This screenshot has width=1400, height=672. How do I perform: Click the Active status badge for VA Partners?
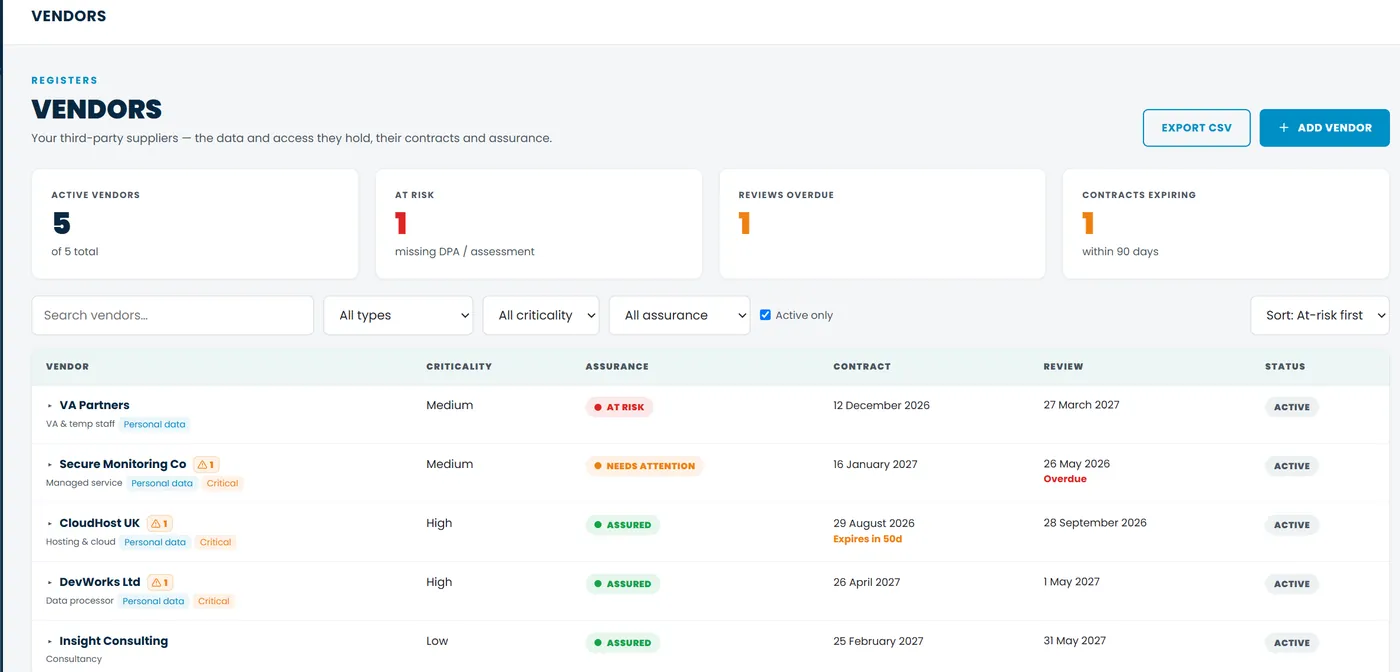coord(1292,407)
